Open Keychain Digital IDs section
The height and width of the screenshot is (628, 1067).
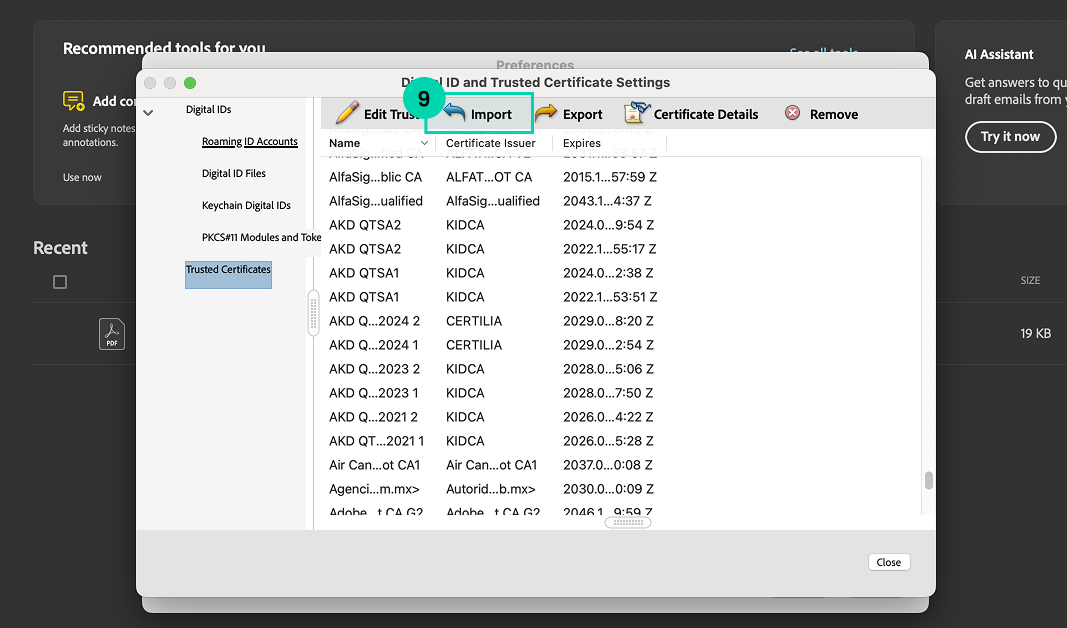click(x=246, y=205)
